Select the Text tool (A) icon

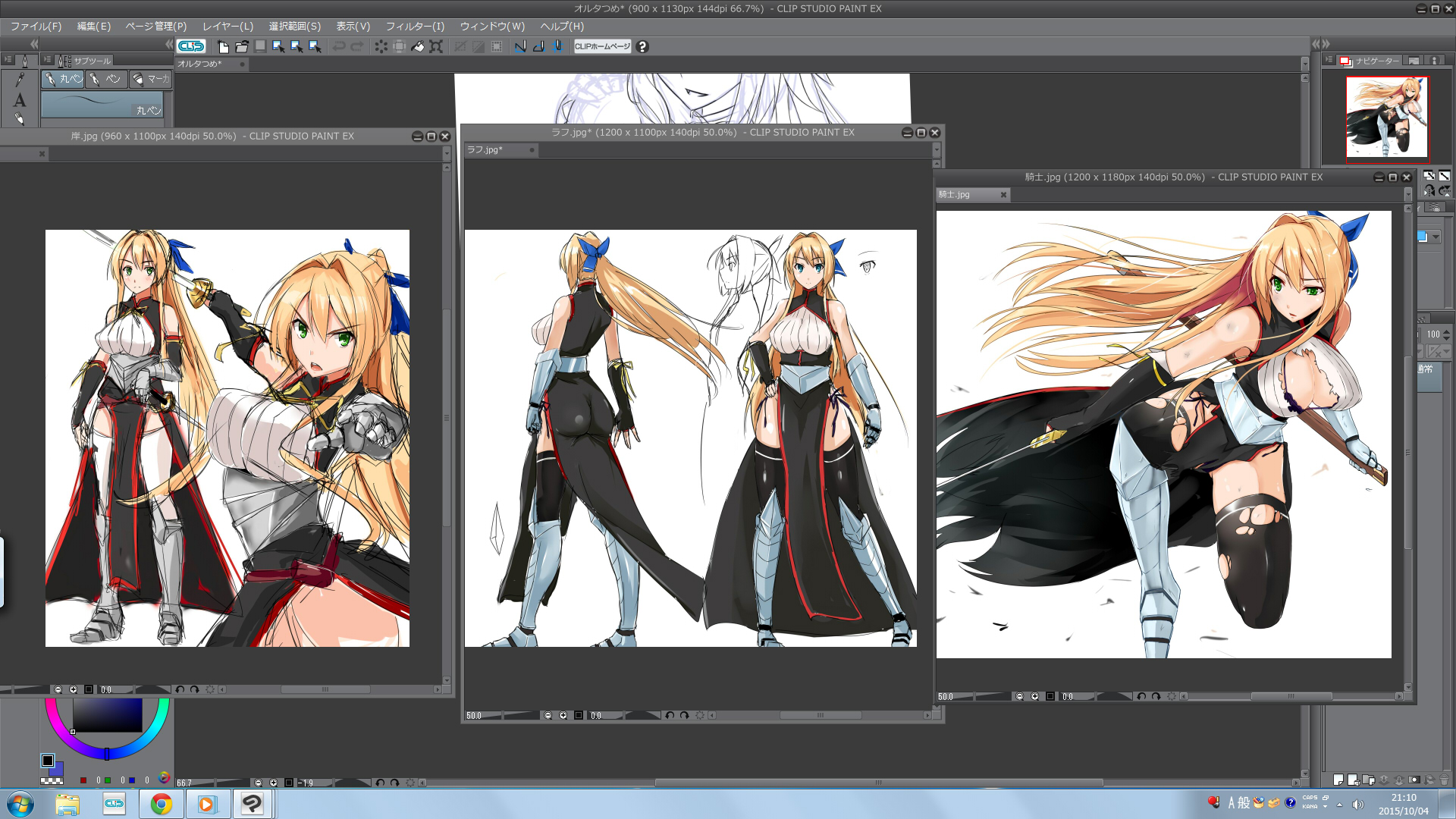[x=20, y=100]
